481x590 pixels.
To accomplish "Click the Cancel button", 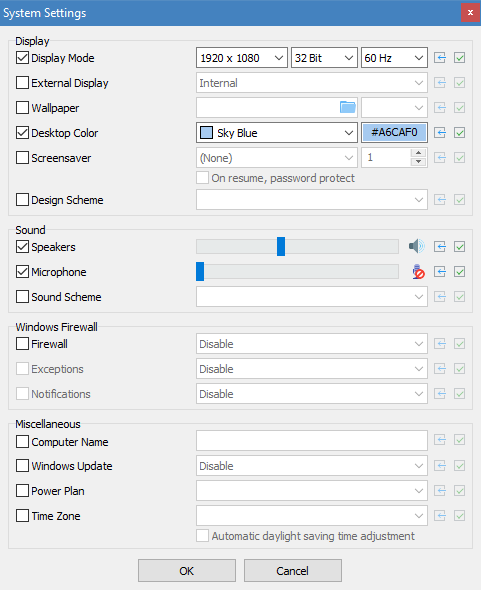I will click(x=292, y=571).
